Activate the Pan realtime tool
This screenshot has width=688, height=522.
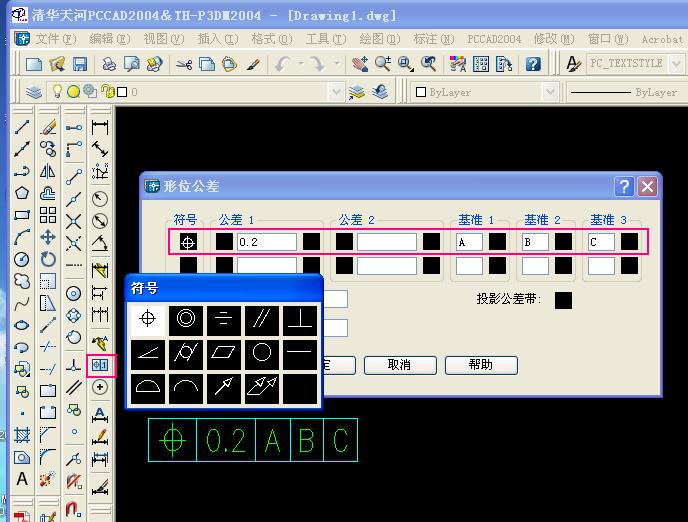360,64
